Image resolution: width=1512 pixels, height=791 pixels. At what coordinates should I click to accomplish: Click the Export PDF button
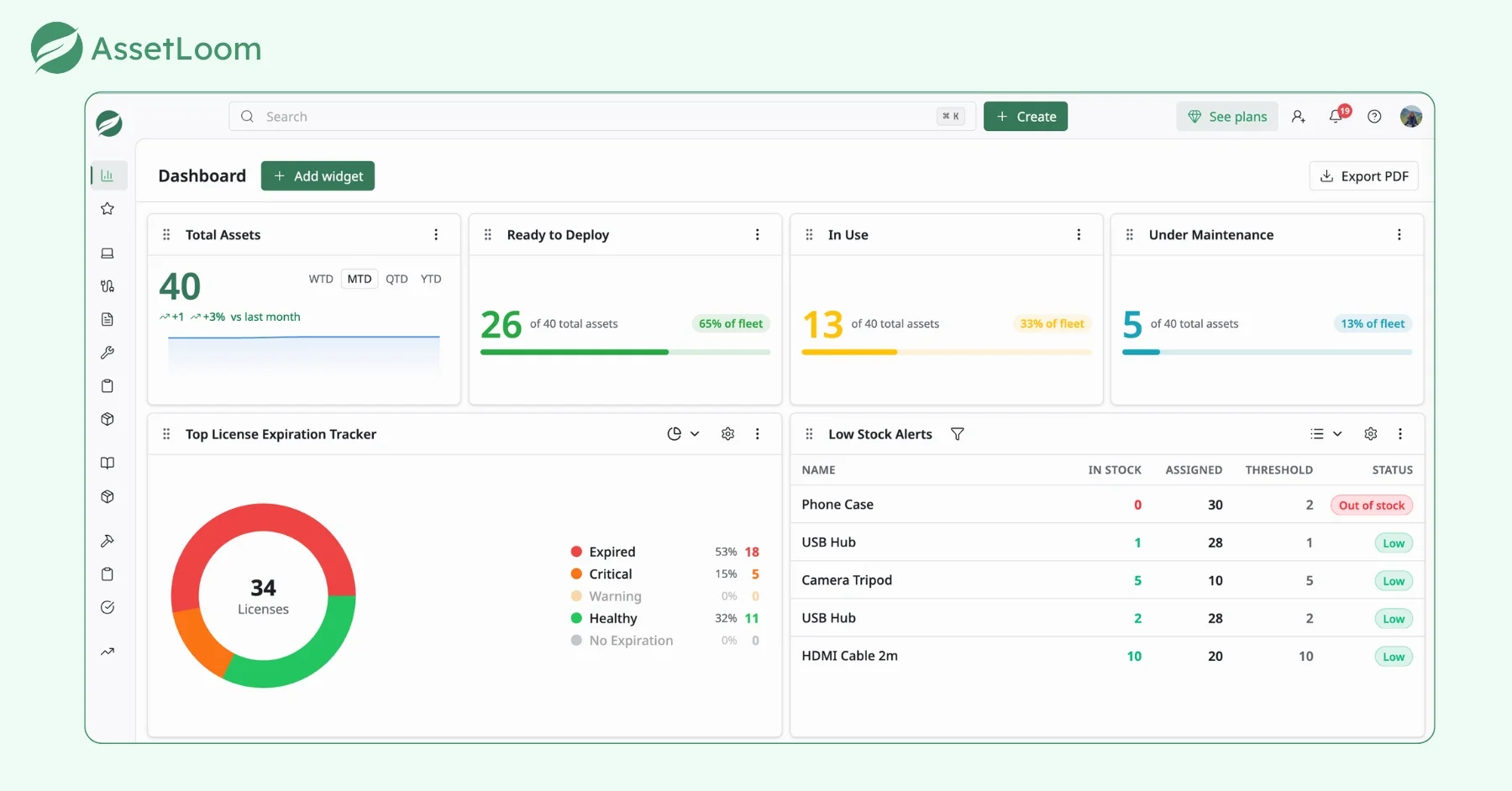click(x=1364, y=176)
